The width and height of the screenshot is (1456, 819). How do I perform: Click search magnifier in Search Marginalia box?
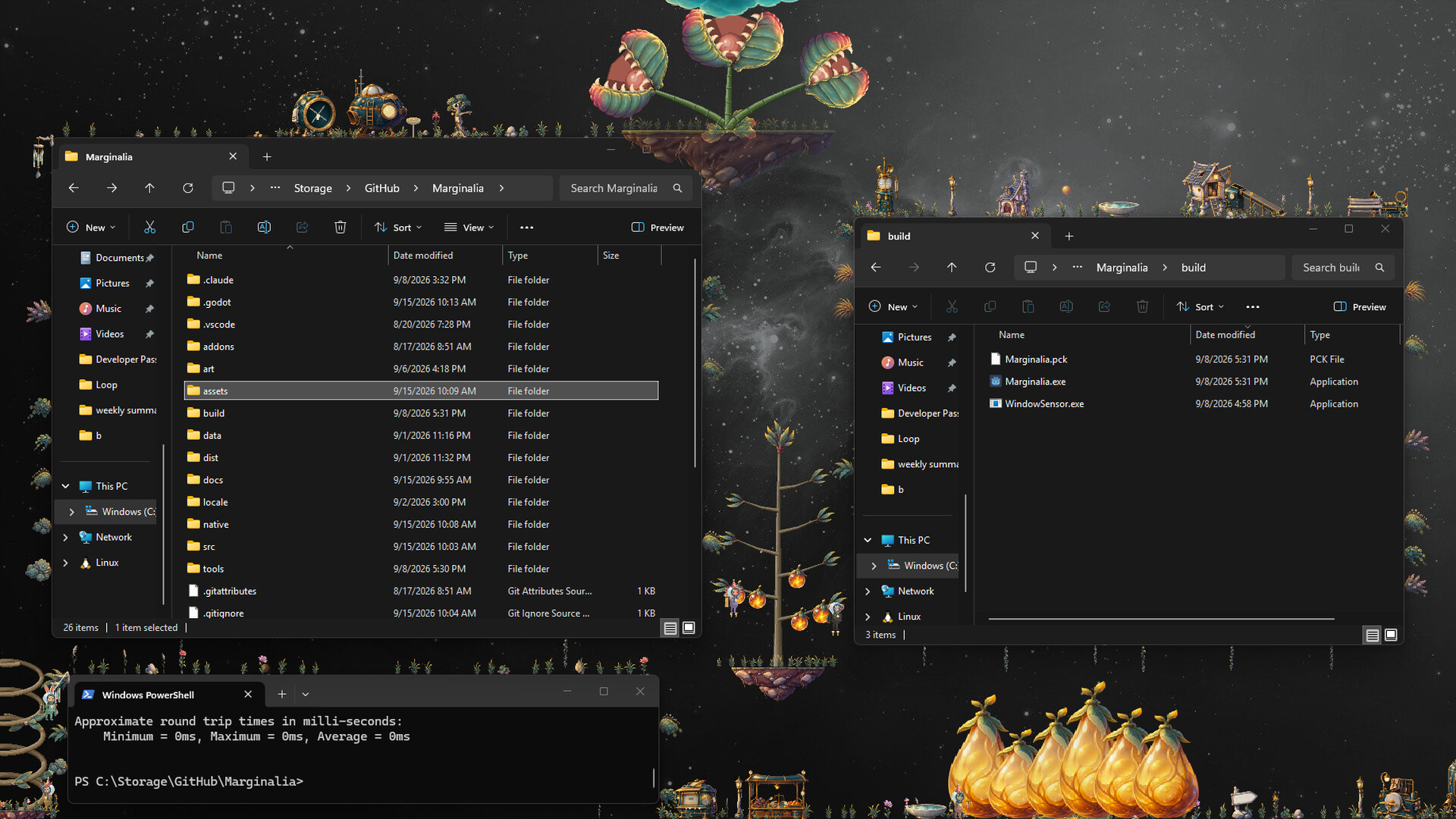677,188
